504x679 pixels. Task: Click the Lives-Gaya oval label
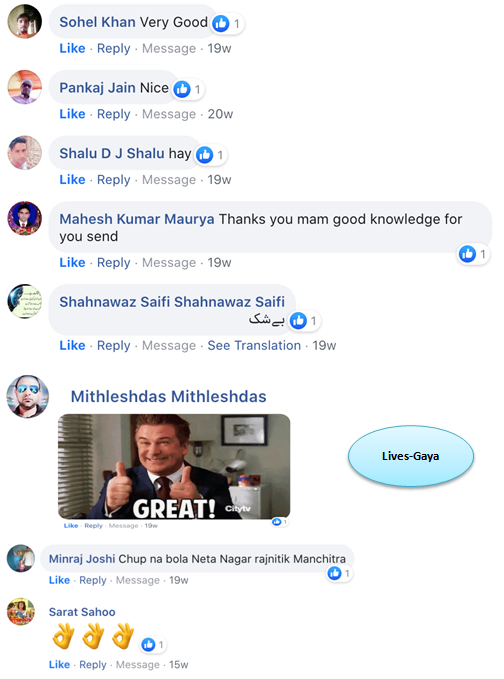click(411, 456)
